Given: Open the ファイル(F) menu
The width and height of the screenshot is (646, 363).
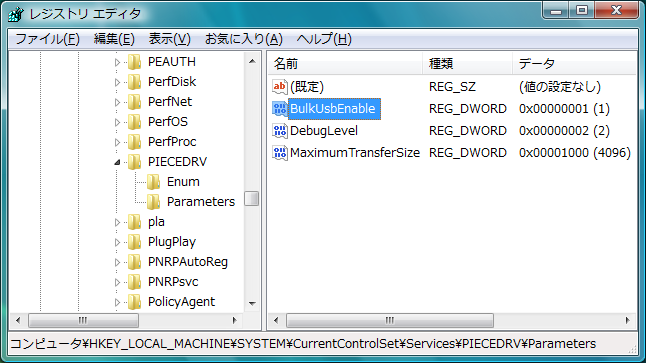Looking at the screenshot, I should pyautogui.click(x=47, y=39).
